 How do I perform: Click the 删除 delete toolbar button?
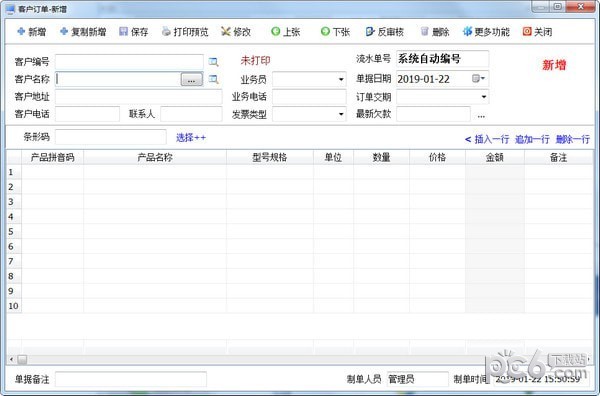point(435,32)
